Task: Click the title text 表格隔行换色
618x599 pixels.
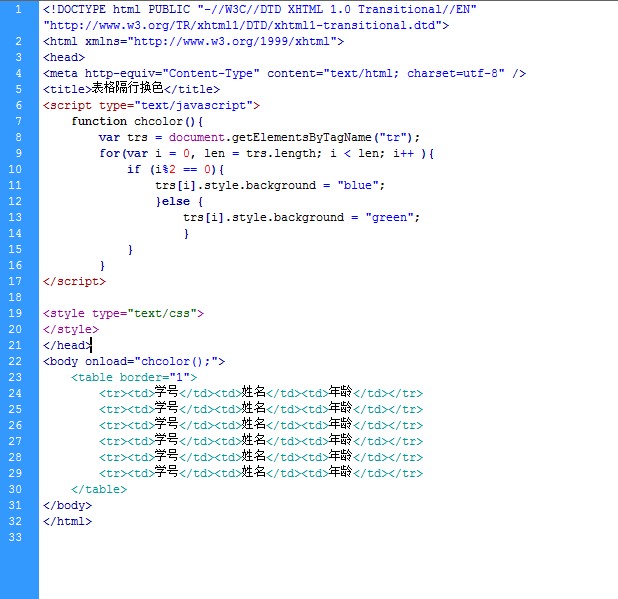Action: 127,88
